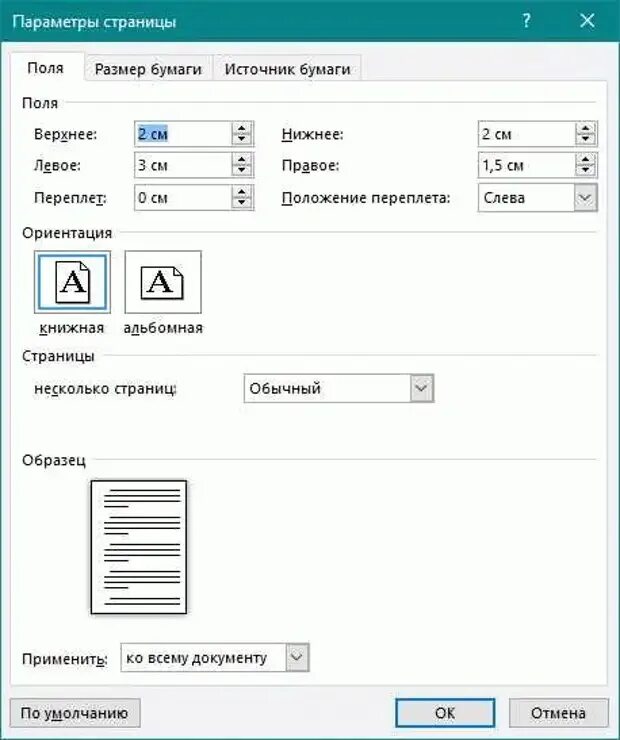Click the Правое label
The height and width of the screenshot is (740, 620).
point(310,166)
